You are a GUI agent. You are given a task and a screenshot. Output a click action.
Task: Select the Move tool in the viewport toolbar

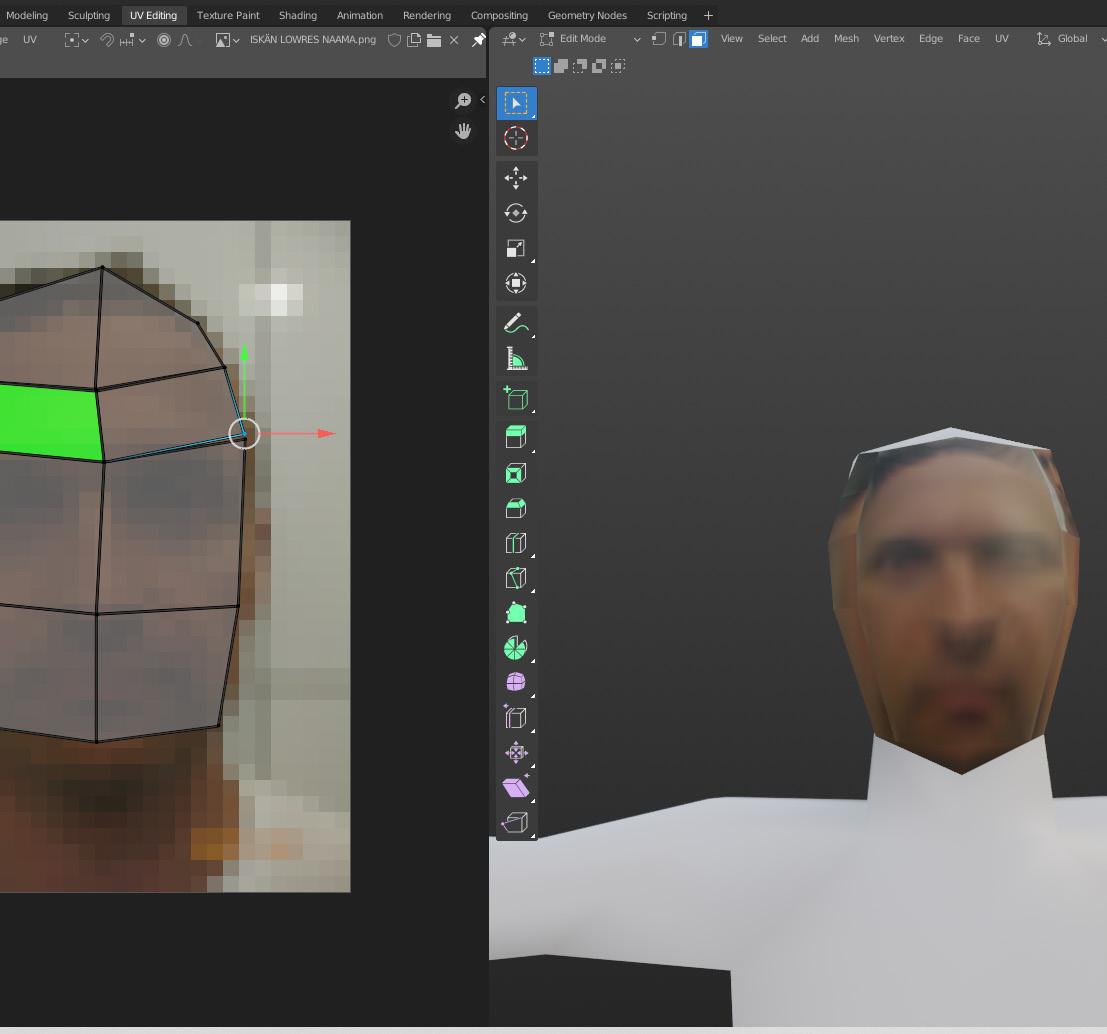516,178
